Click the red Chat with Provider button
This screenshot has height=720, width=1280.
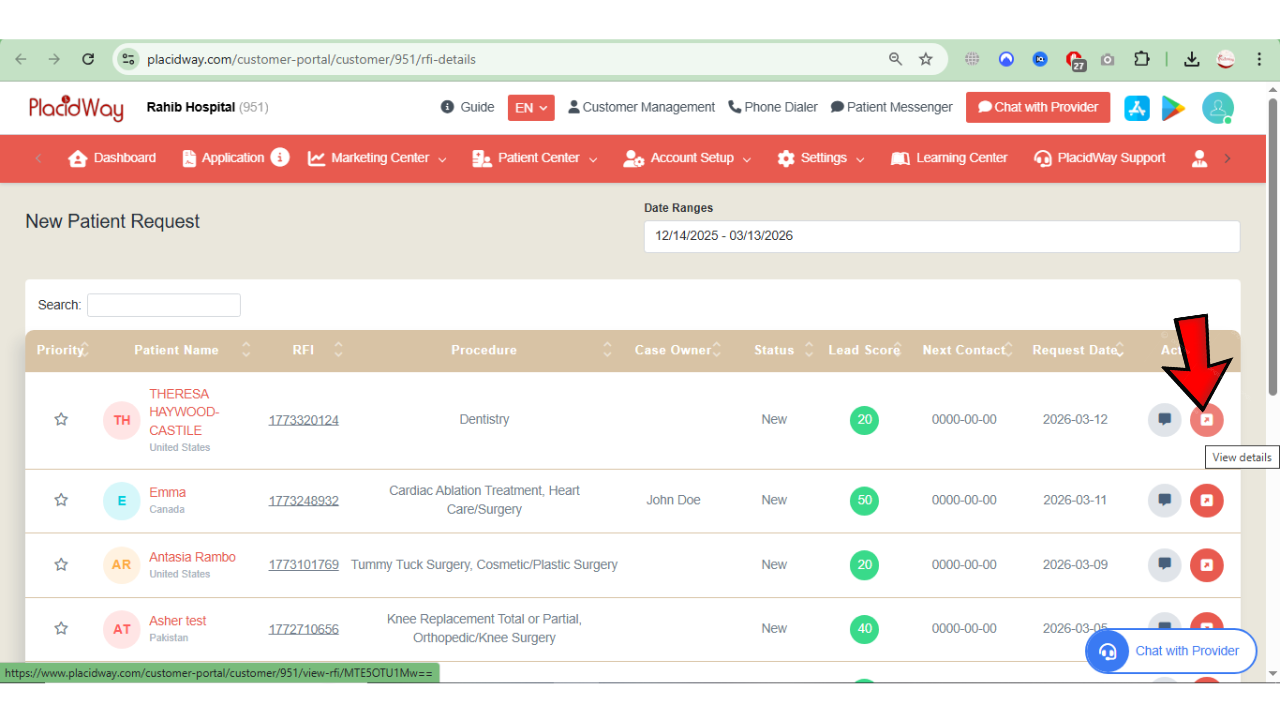point(1037,108)
